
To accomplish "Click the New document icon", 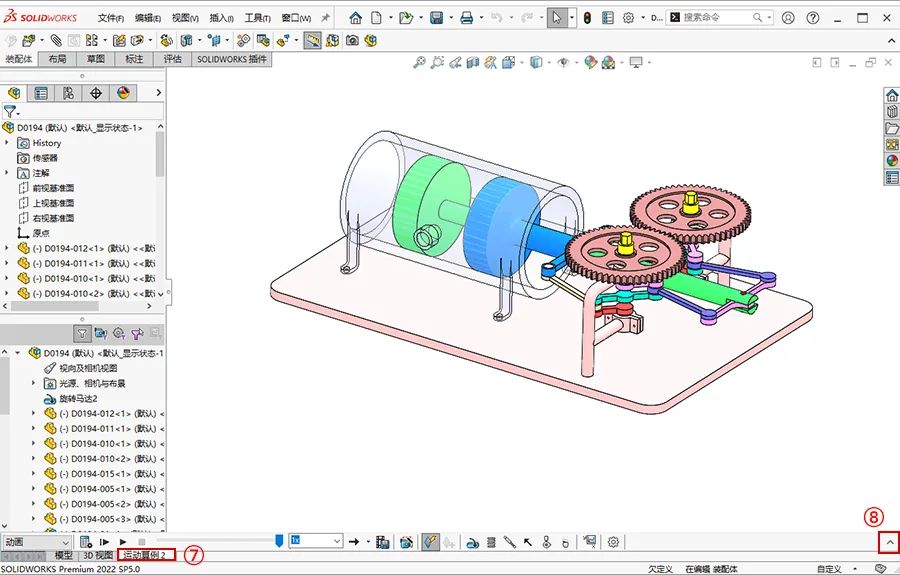I will click(376, 18).
